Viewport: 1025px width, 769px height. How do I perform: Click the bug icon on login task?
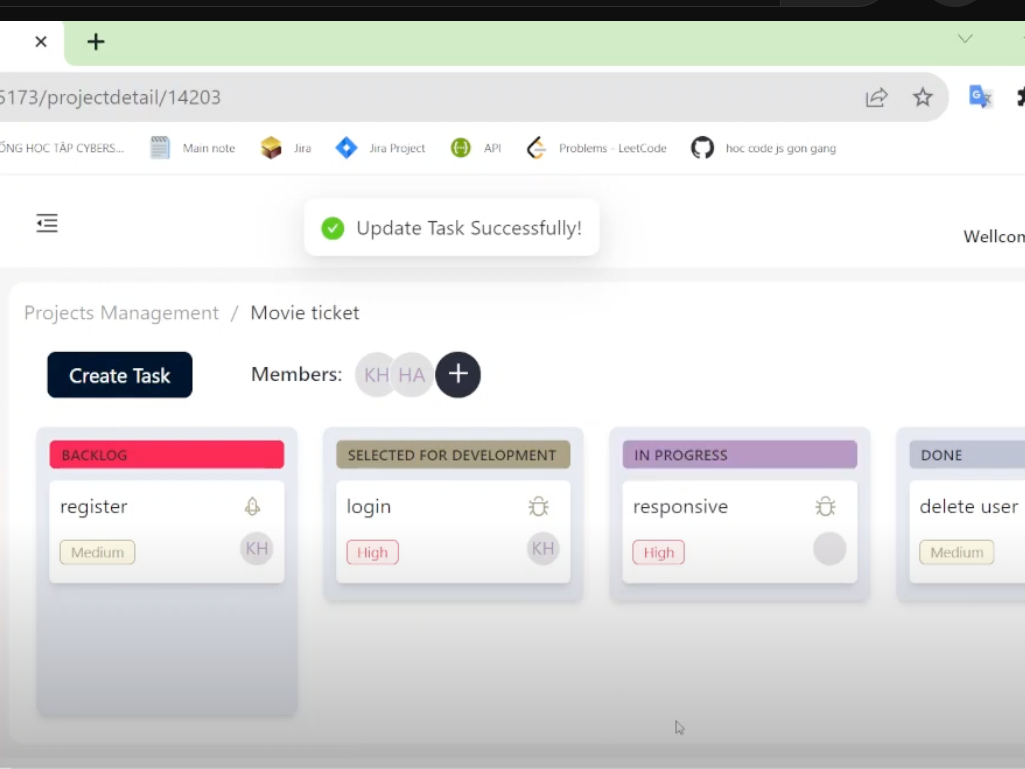(539, 507)
